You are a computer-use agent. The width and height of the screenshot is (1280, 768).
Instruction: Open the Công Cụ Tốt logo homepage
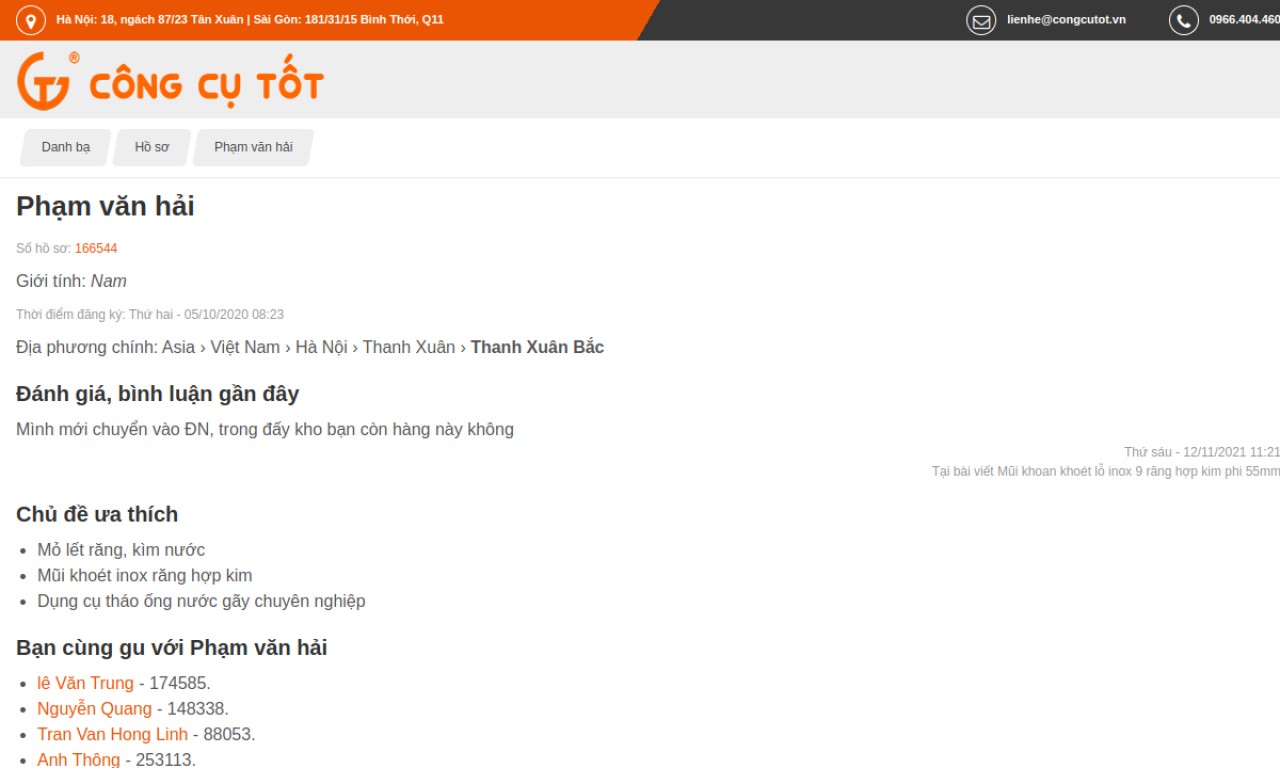click(x=170, y=80)
